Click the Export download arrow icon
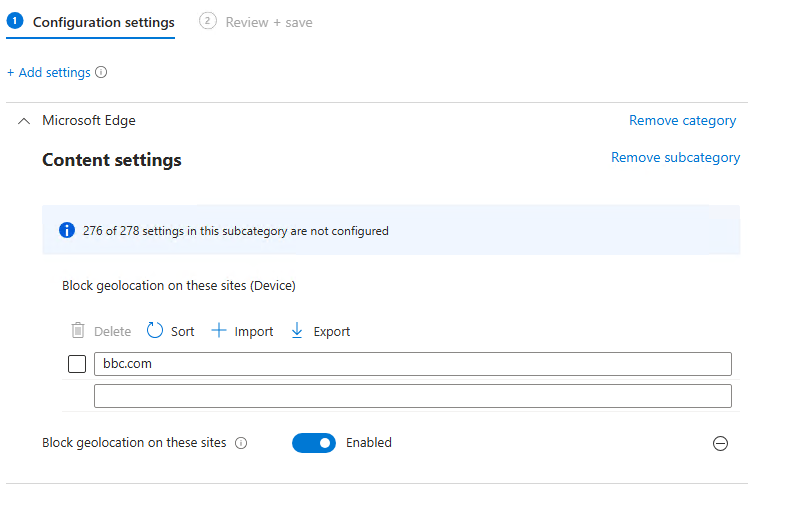Viewport: 802px width, 517px height. click(x=297, y=330)
